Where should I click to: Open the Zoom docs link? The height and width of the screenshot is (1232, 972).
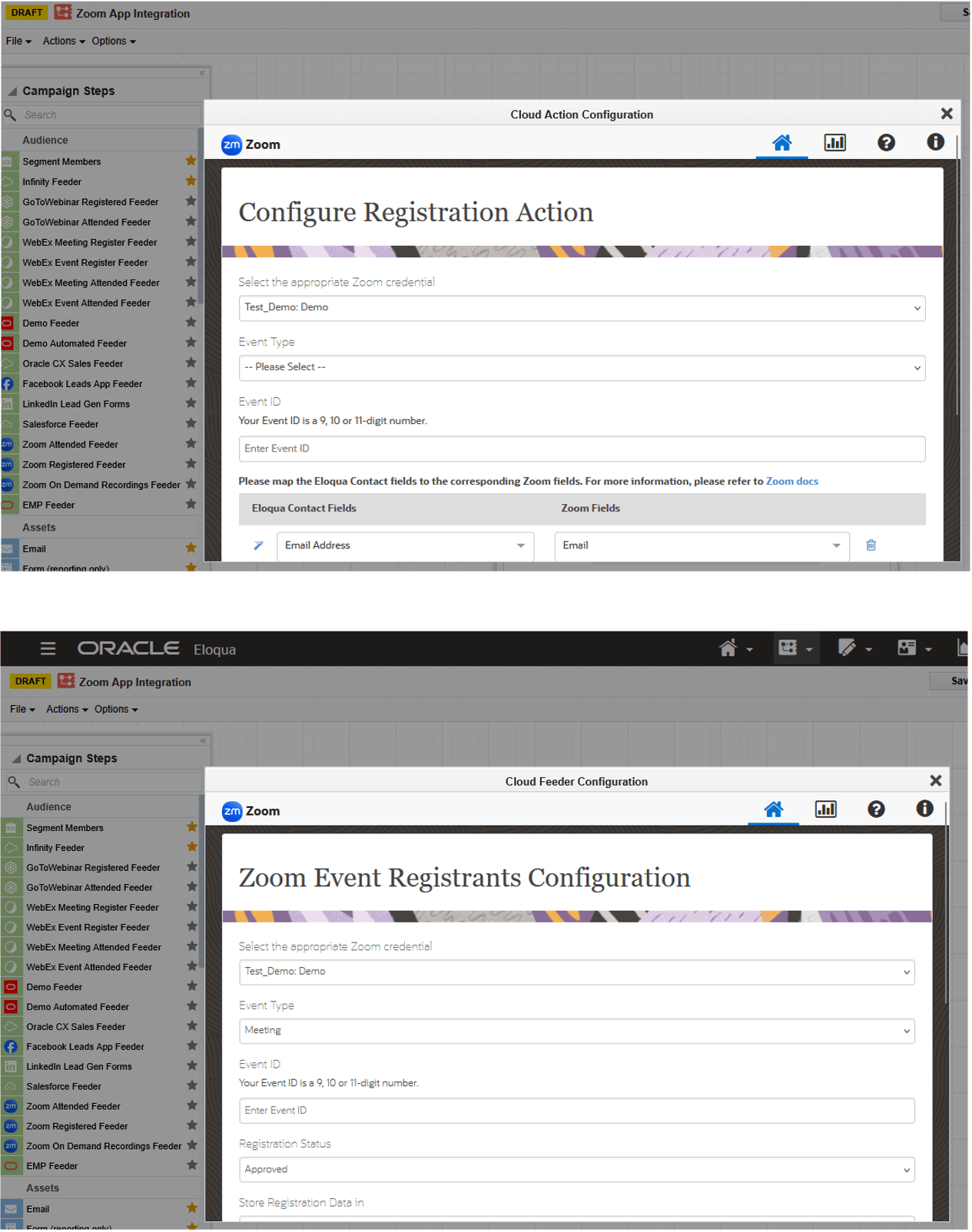791,482
